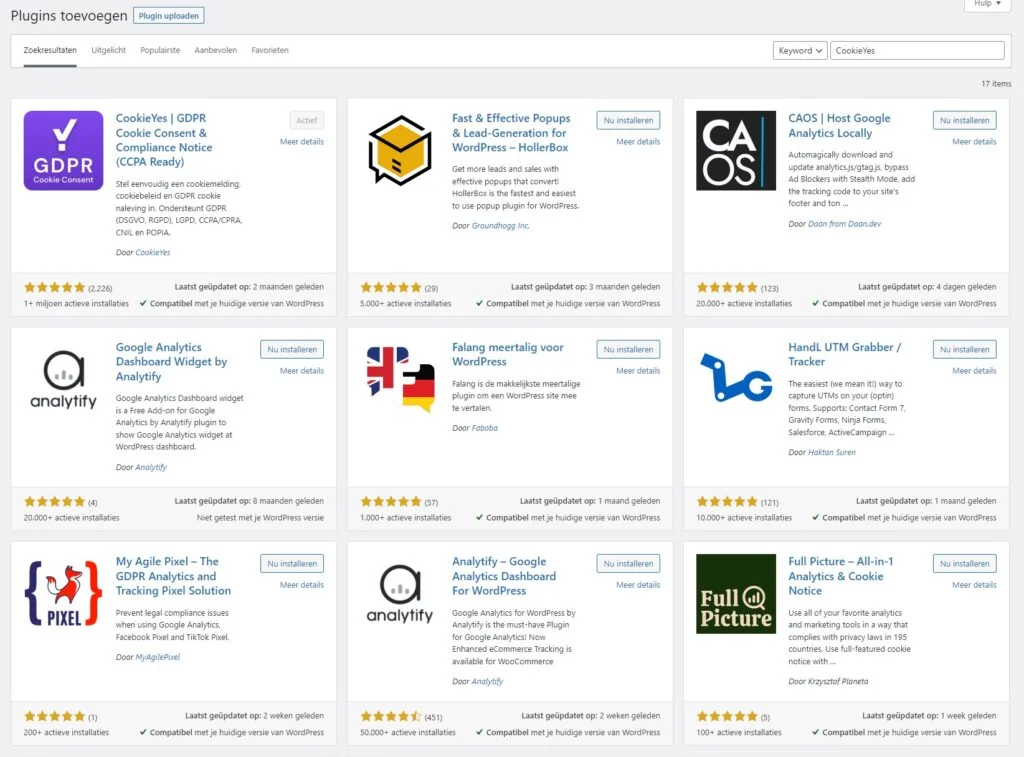This screenshot has width=1024, height=757.
Task: Open the Groundhogg Inc. author link
Action: point(500,226)
